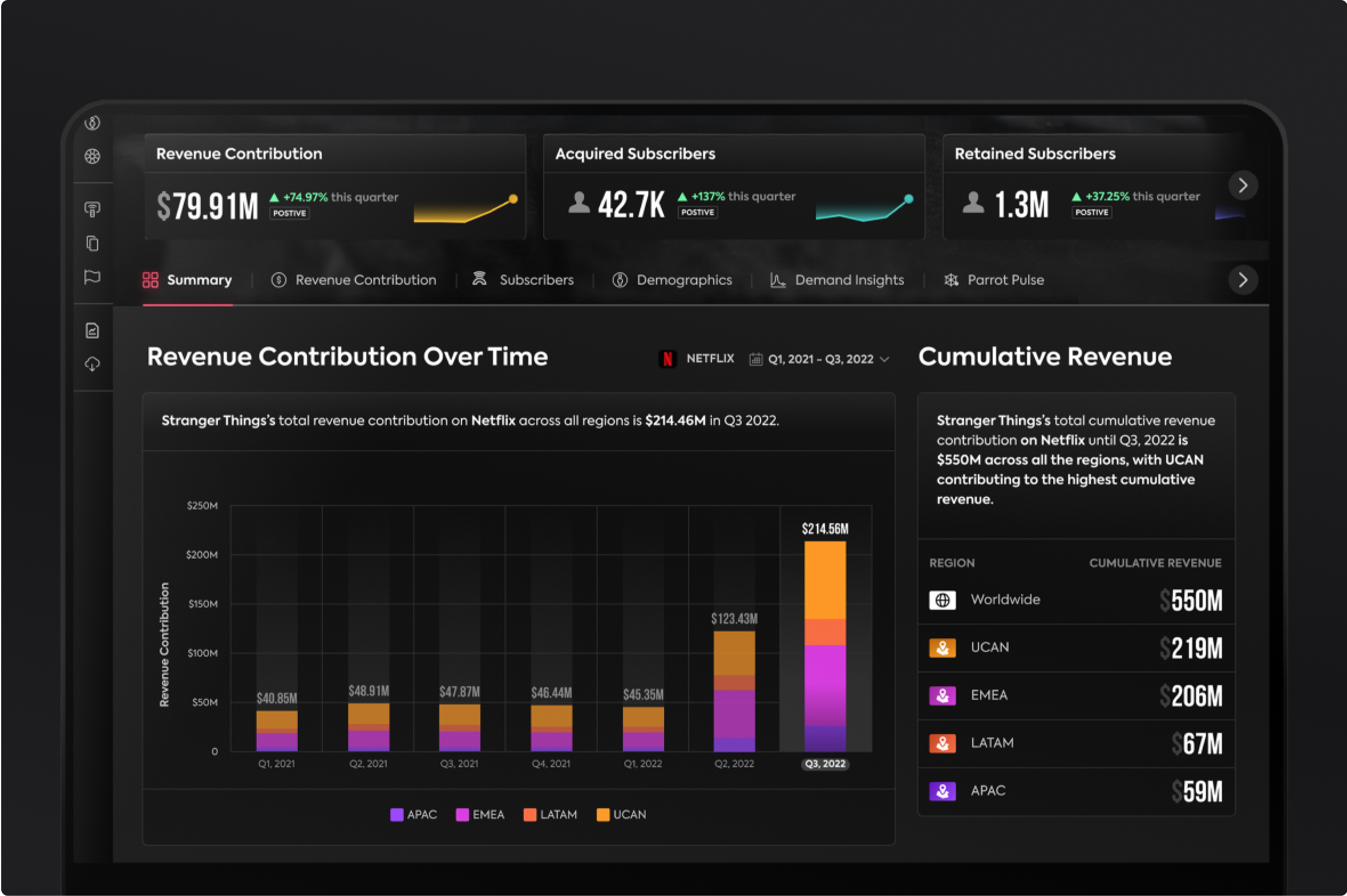Click the Summary grid icon
Viewport: 1347px width, 896px height.
[150, 279]
